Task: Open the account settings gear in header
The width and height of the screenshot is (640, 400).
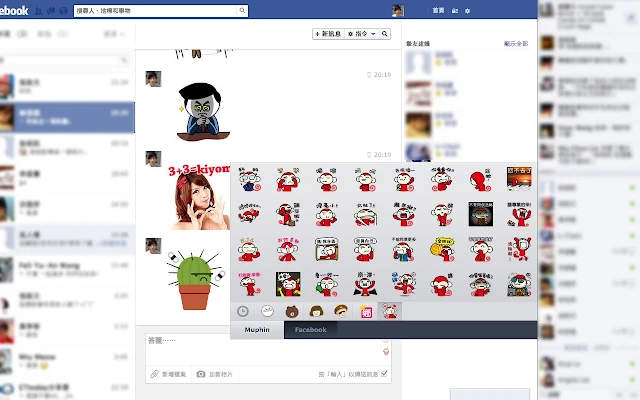Action: 467,11
